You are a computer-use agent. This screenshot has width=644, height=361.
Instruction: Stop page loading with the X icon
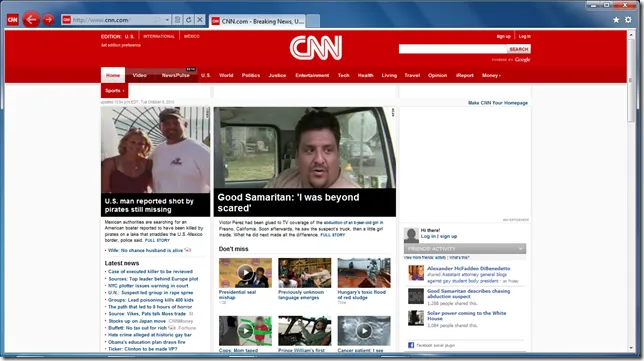200,20
